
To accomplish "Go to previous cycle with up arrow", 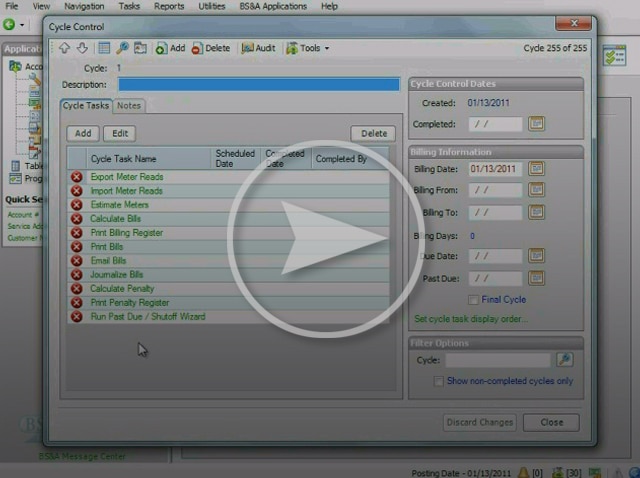I will [64, 48].
